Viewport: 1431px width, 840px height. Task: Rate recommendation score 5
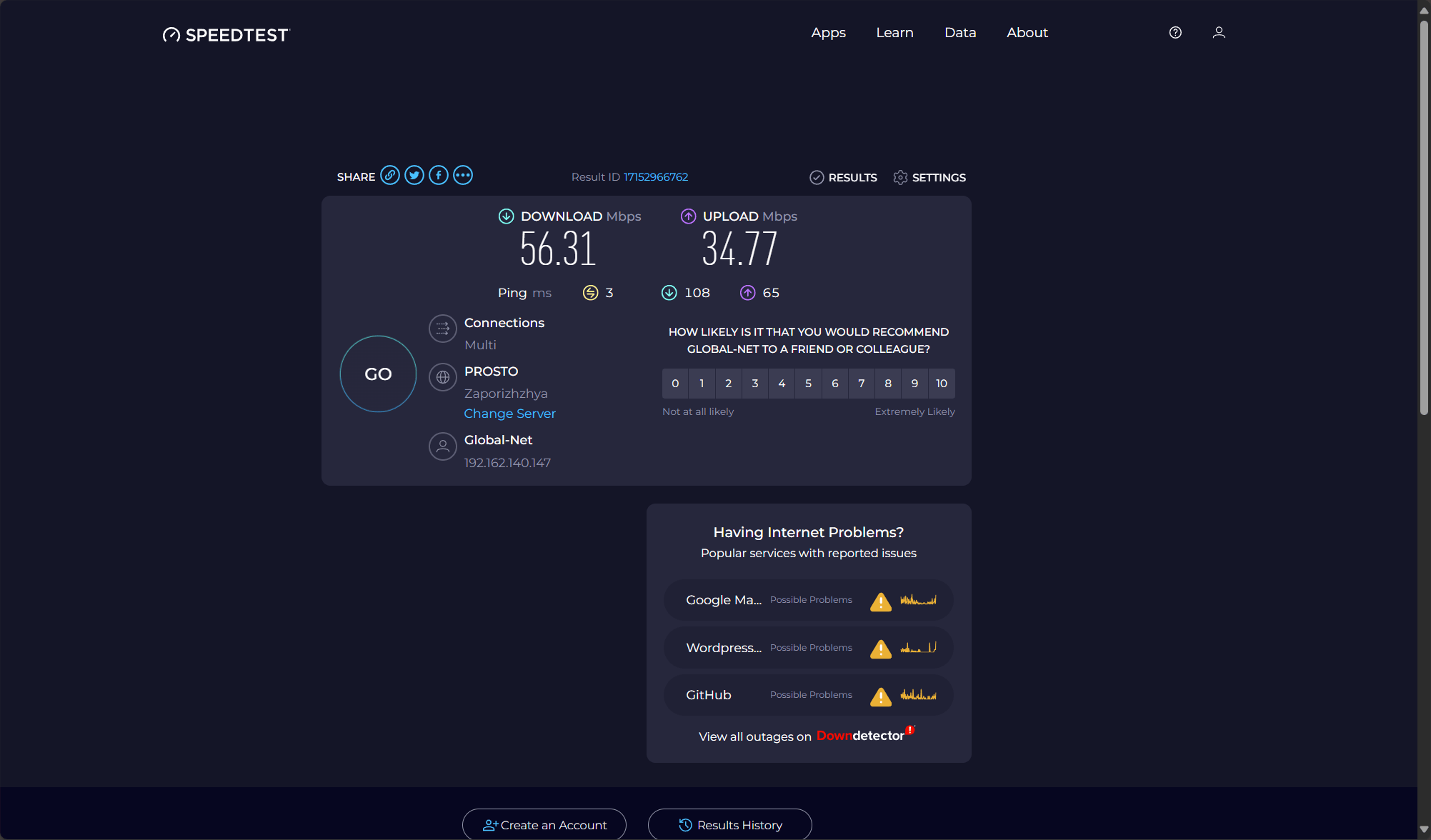808,384
